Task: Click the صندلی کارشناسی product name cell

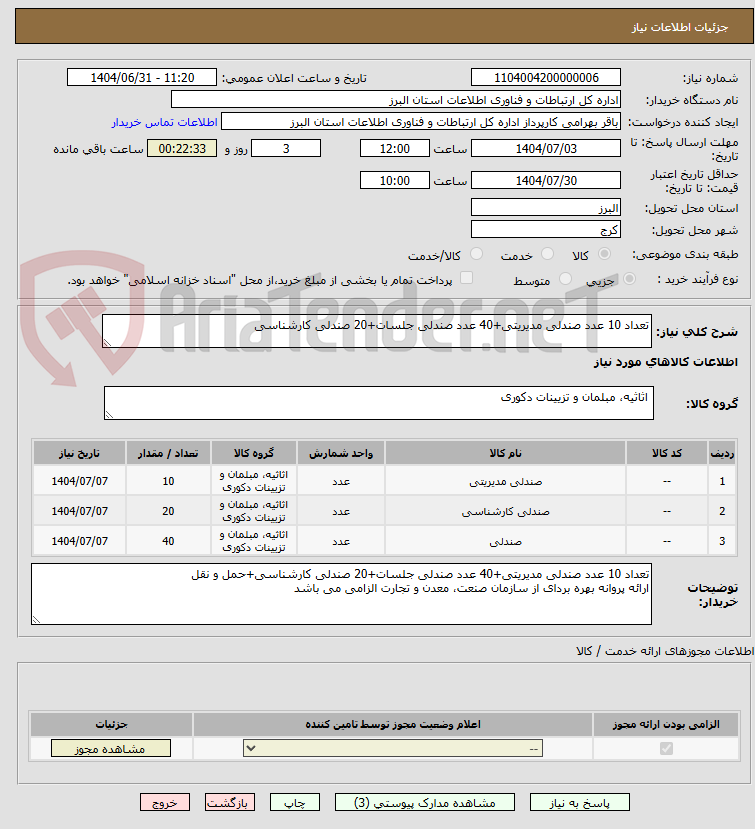Action: (505, 511)
